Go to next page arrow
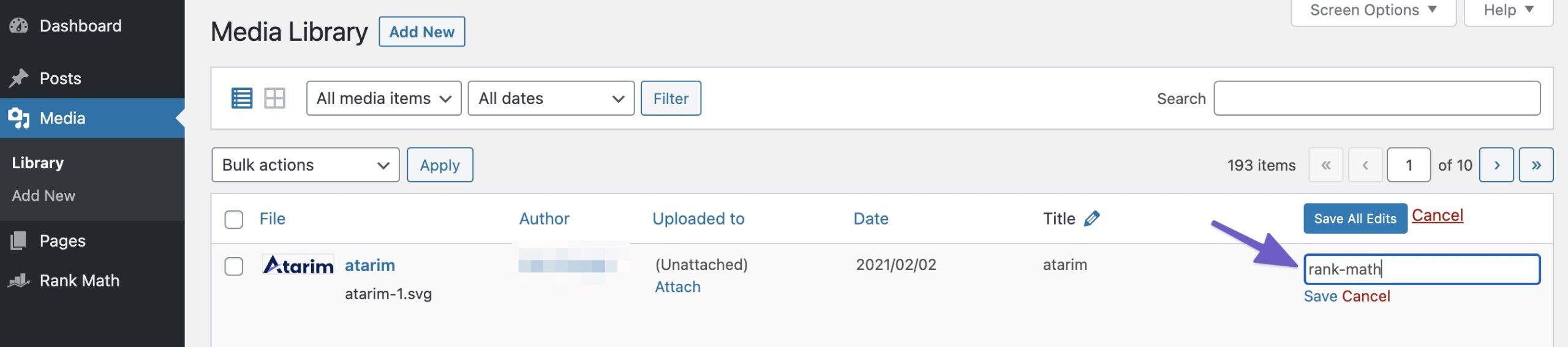Image resolution: width=1568 pixels, height=347 pixels. point(1496,165)
